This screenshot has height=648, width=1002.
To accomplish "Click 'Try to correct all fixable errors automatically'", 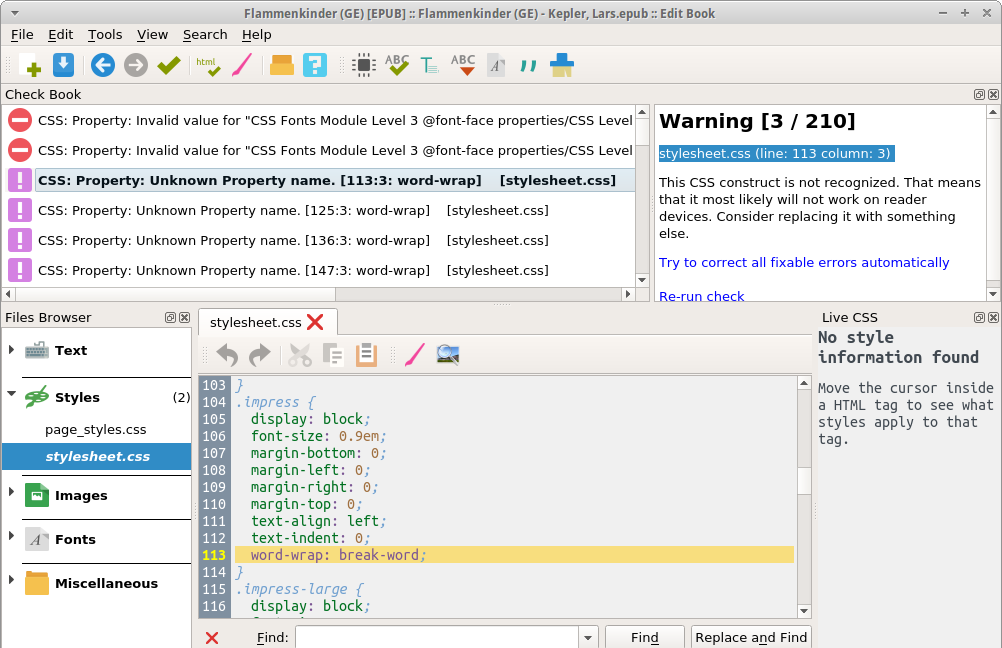I will pyautogui.click(x=804, y=262).
